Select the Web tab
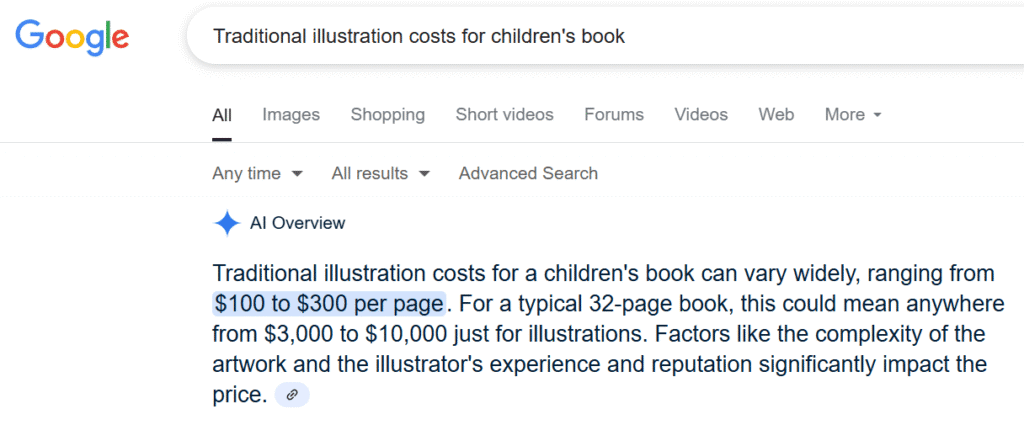Image resolution: width=1024 pixels, height=430 pixels. 776,115
